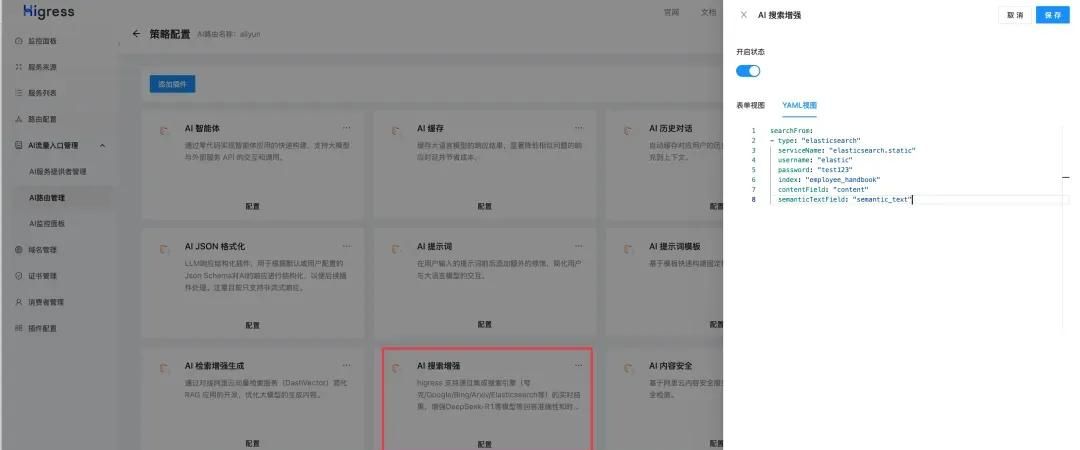Click the 取消 button in drawer
Viewport: 1080px width, 450px height.
pyautogui.click(x=1015, y=15)
